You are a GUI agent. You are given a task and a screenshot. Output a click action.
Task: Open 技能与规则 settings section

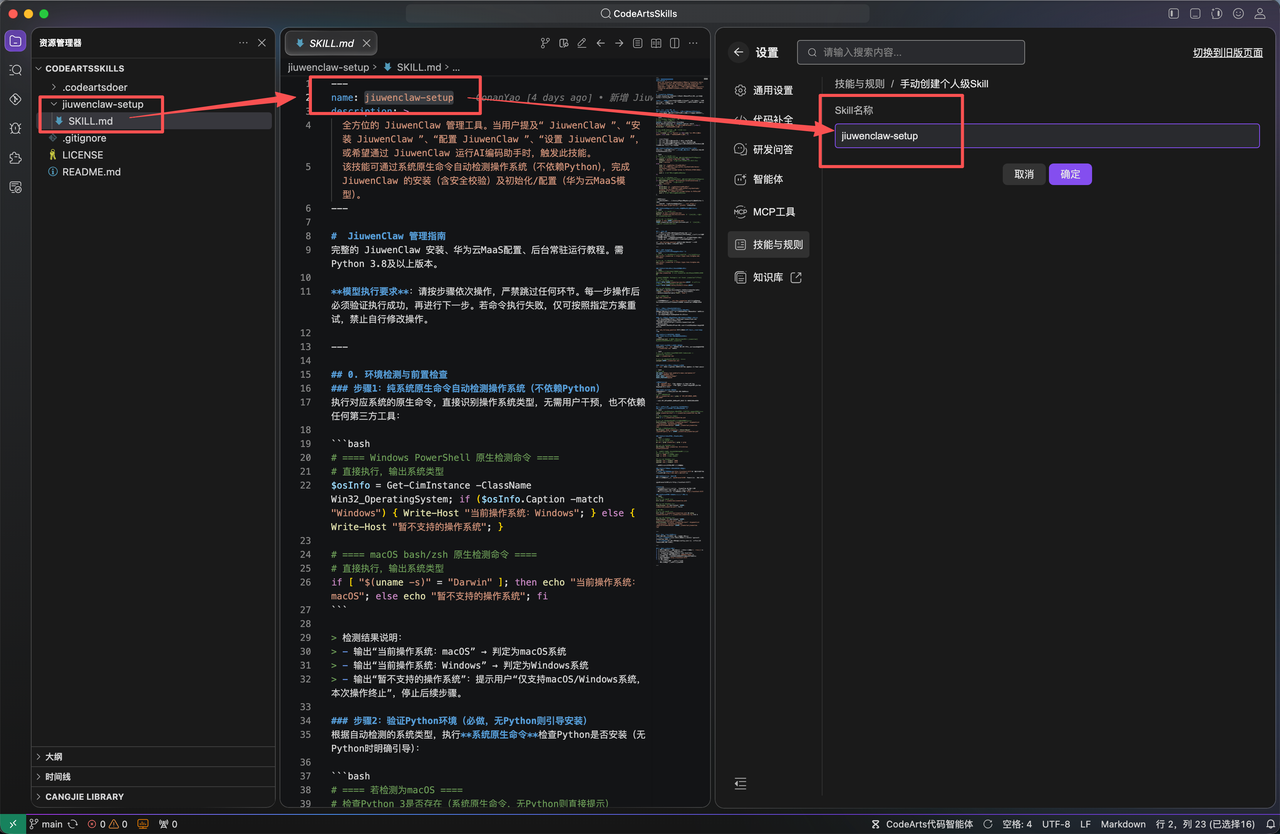768,244
